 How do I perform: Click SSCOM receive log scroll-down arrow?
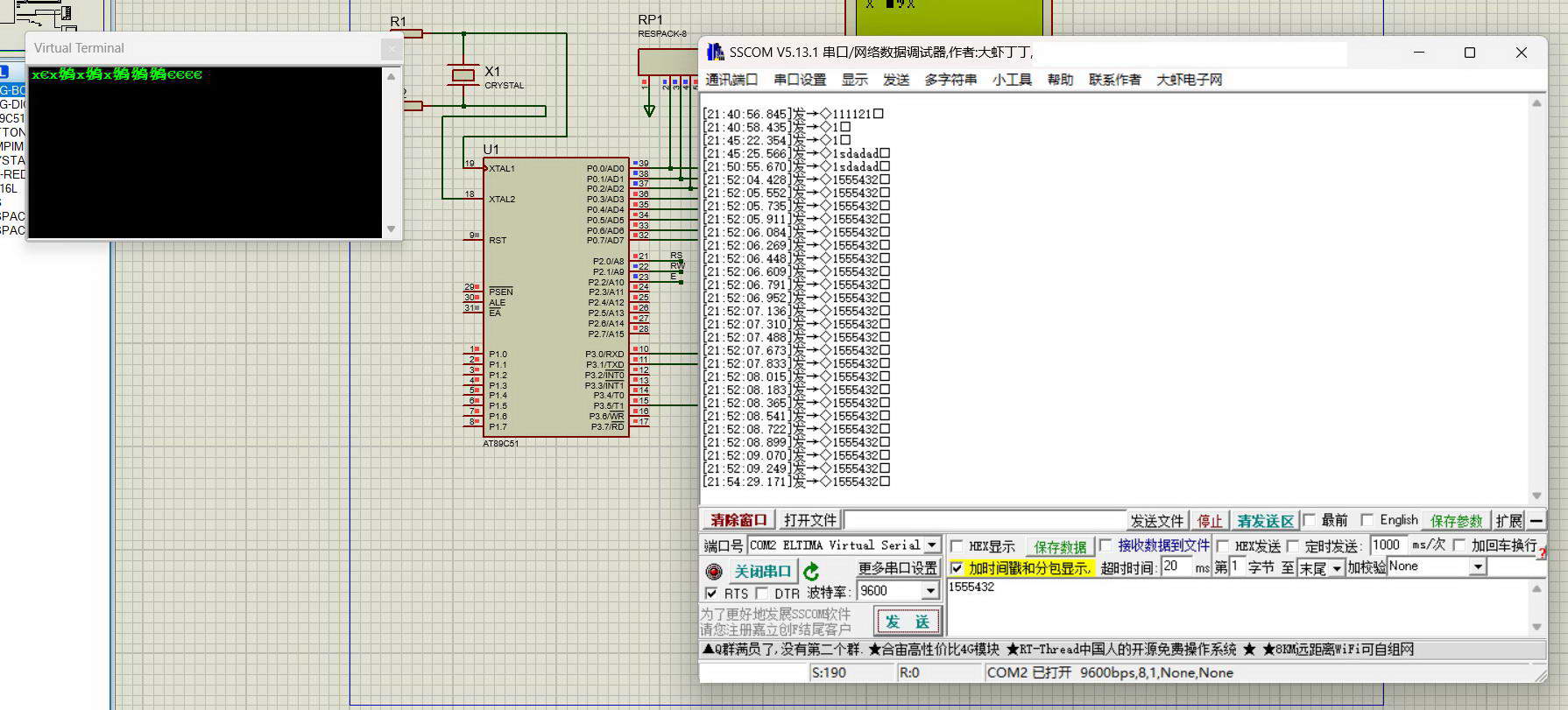[x=1536, y=496]
